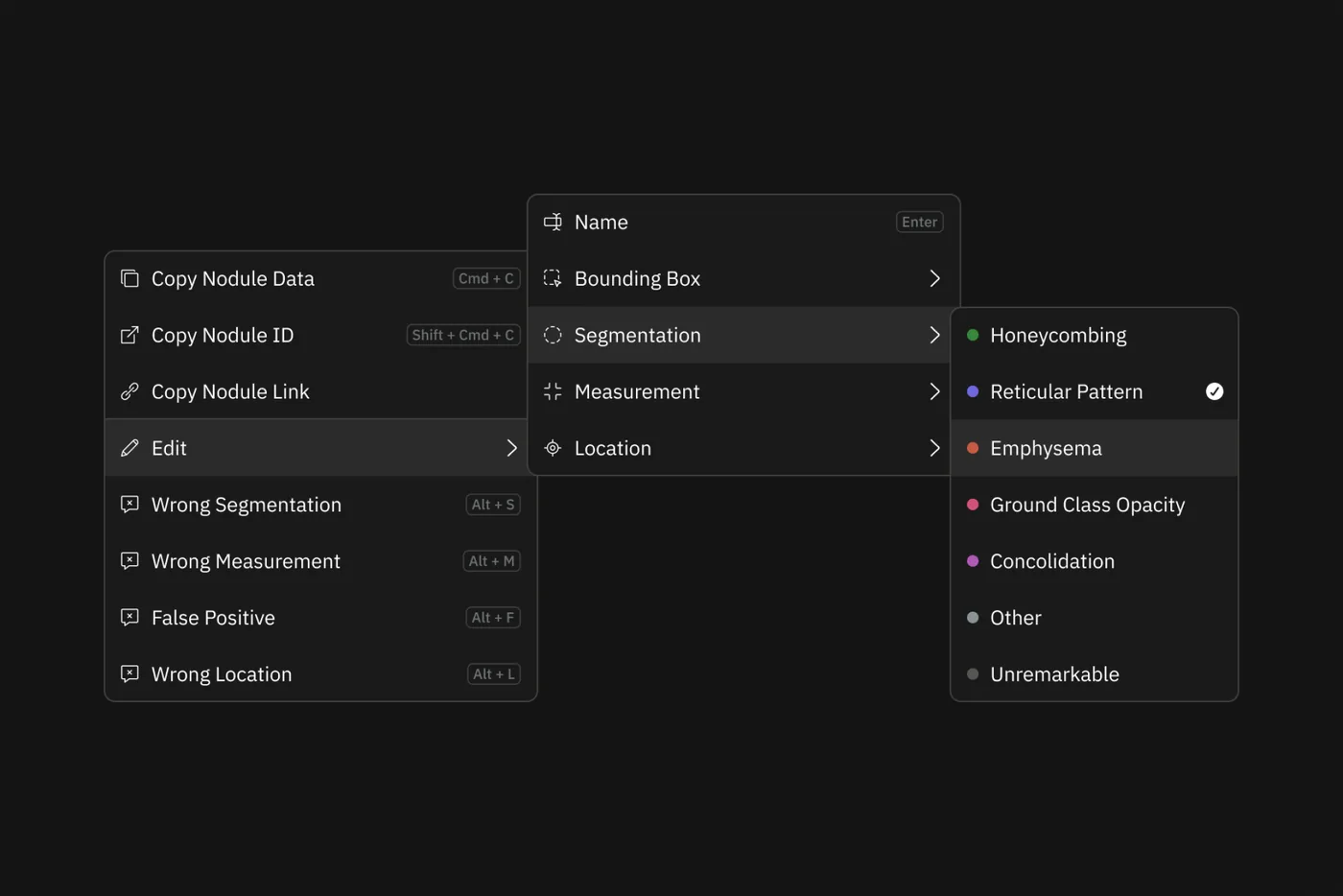Click the Alt + S shortcut badge

[493, 505]
